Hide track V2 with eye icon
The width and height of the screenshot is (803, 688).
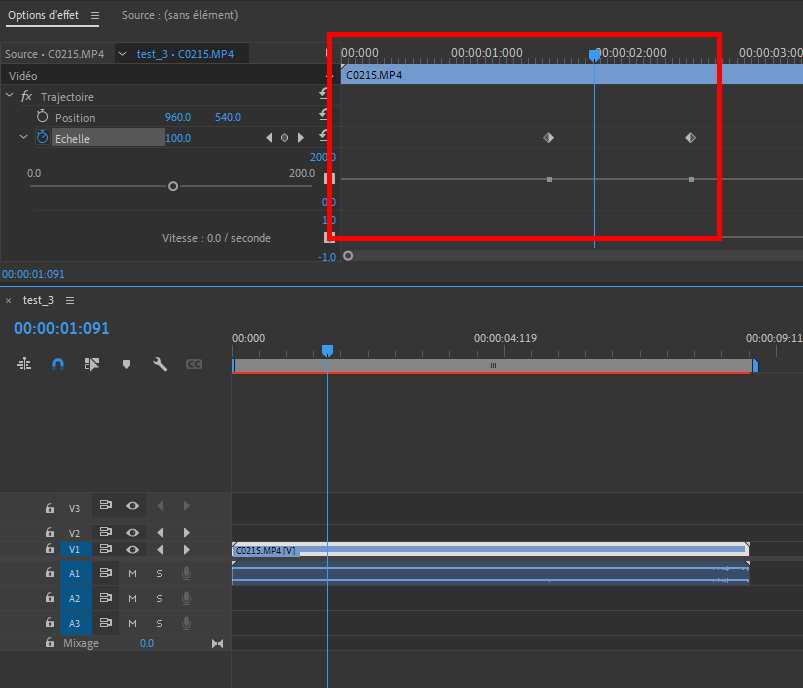133,533
